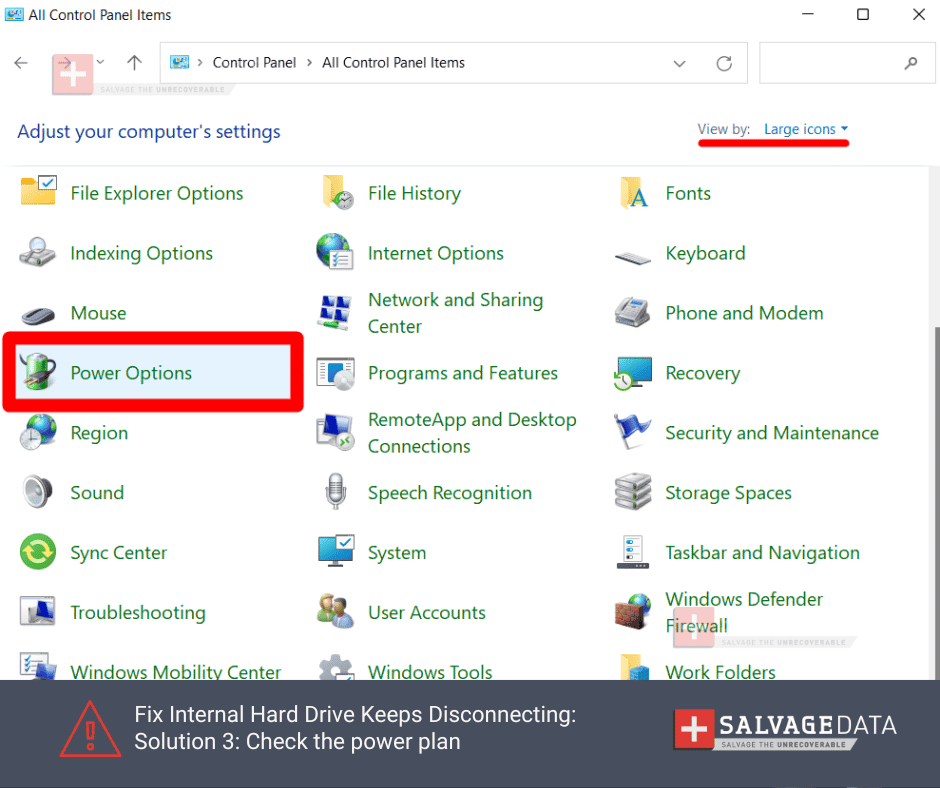Open Network and Sharing Center icon
This screenshot has height=788, width=940.
[x=335, y=312]
